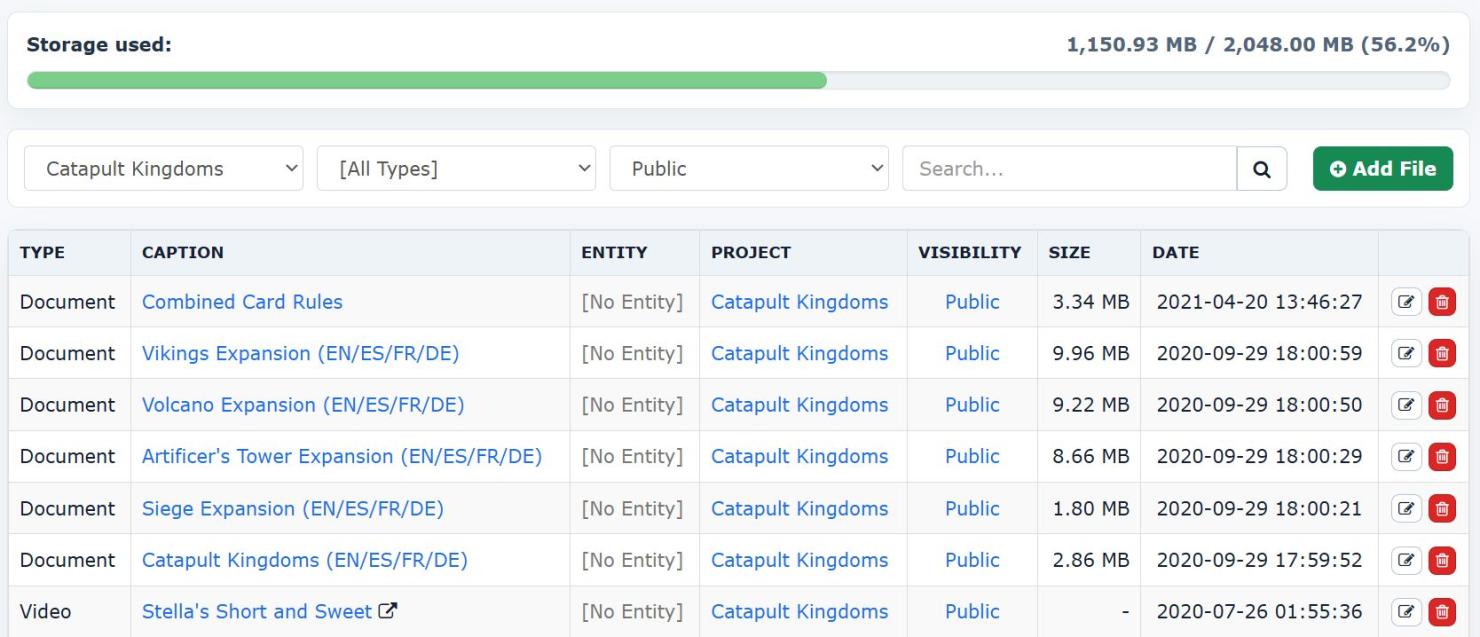
Task: Toggle Public visibility for Vikings Expansion
Action: click(972, 353)
